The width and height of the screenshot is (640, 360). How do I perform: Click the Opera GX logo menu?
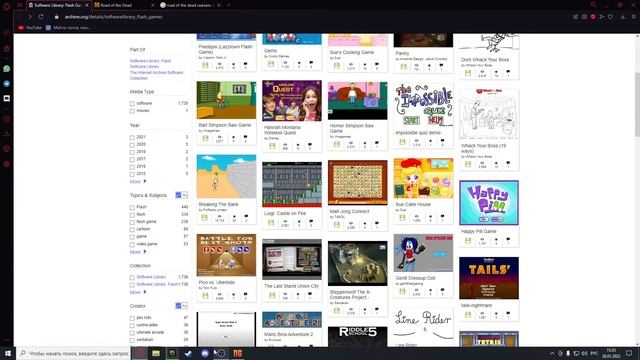coord(6,5)
